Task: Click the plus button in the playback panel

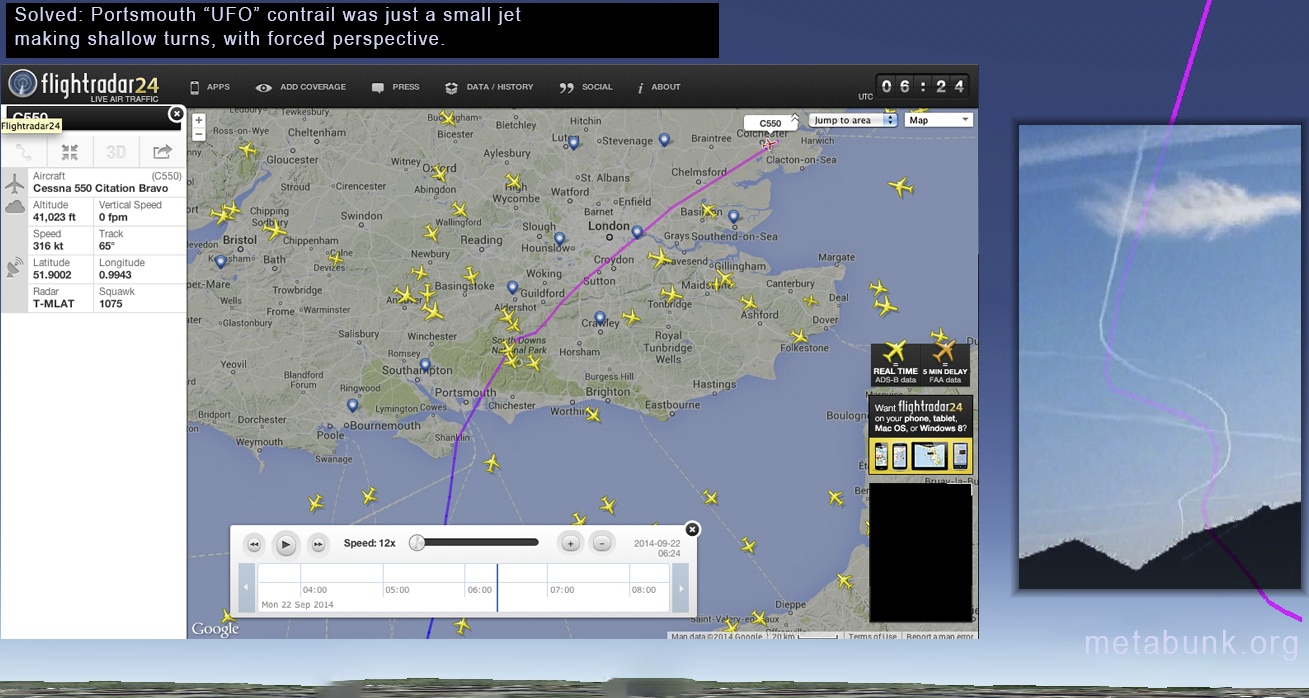Action: pos(570,543)
